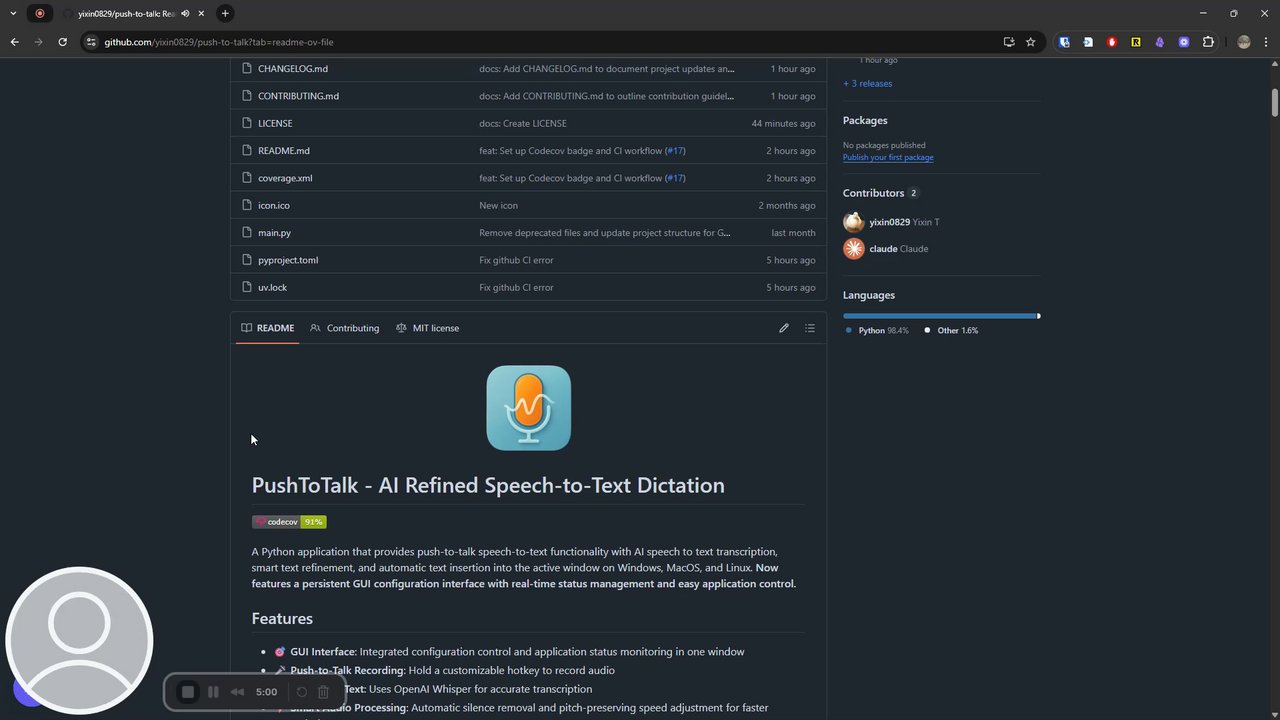The height and width of the screenshot is (720, 1280).
Task: Click the blue shield extension icon
Action: click(x=1064, y=42)
